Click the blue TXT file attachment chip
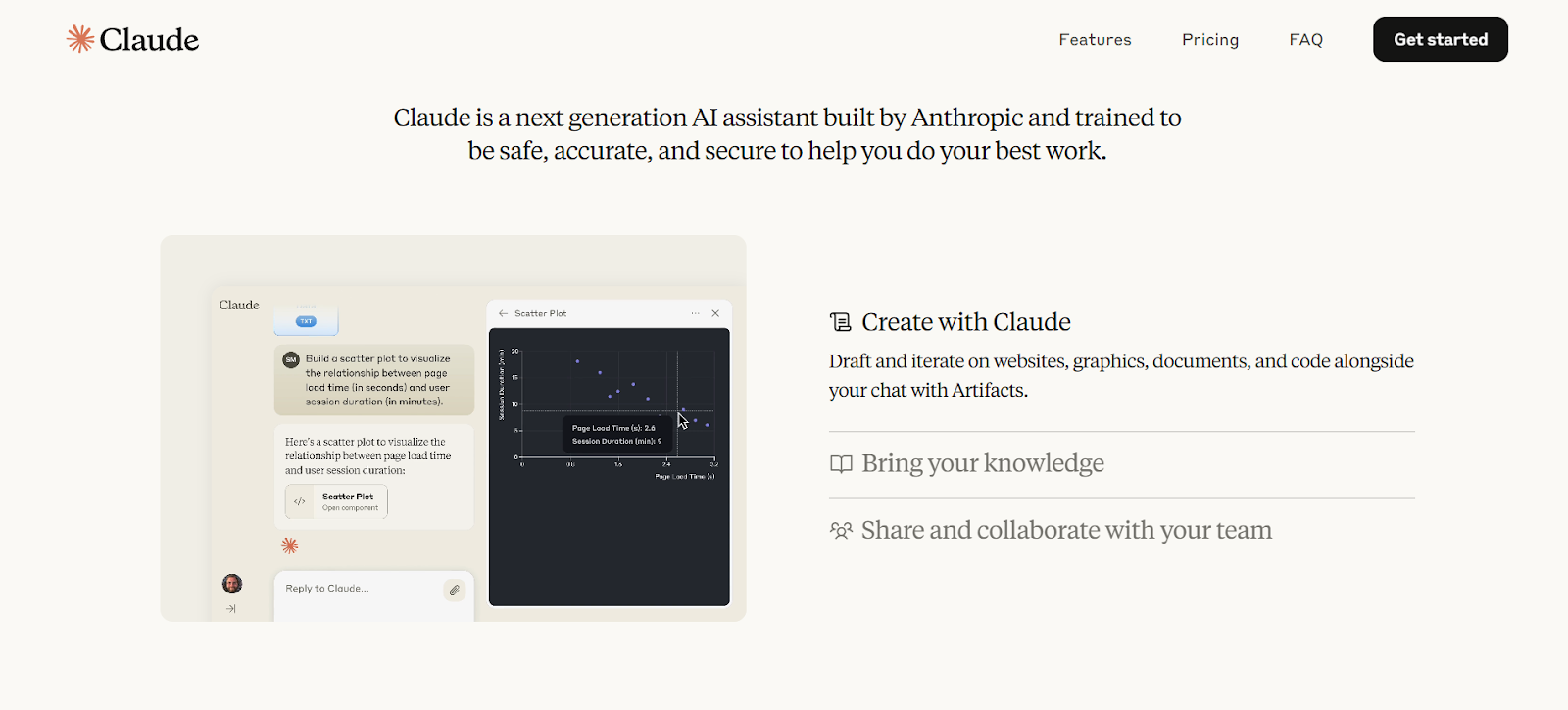Viewport: 1568px width, 710px height. (306, 321)
